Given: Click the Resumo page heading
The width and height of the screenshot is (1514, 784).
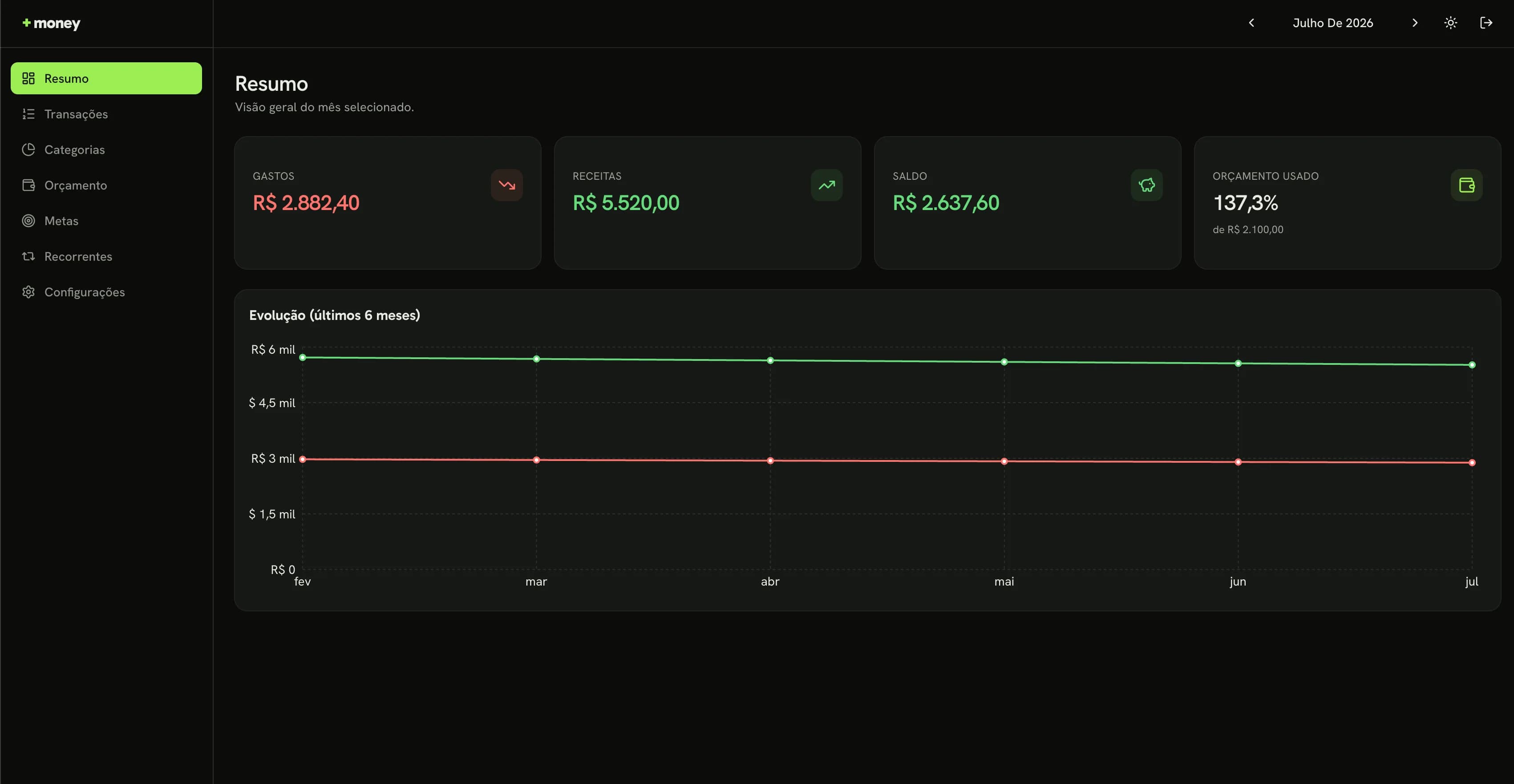Looking at the screenshot, I should coord(271,84).
